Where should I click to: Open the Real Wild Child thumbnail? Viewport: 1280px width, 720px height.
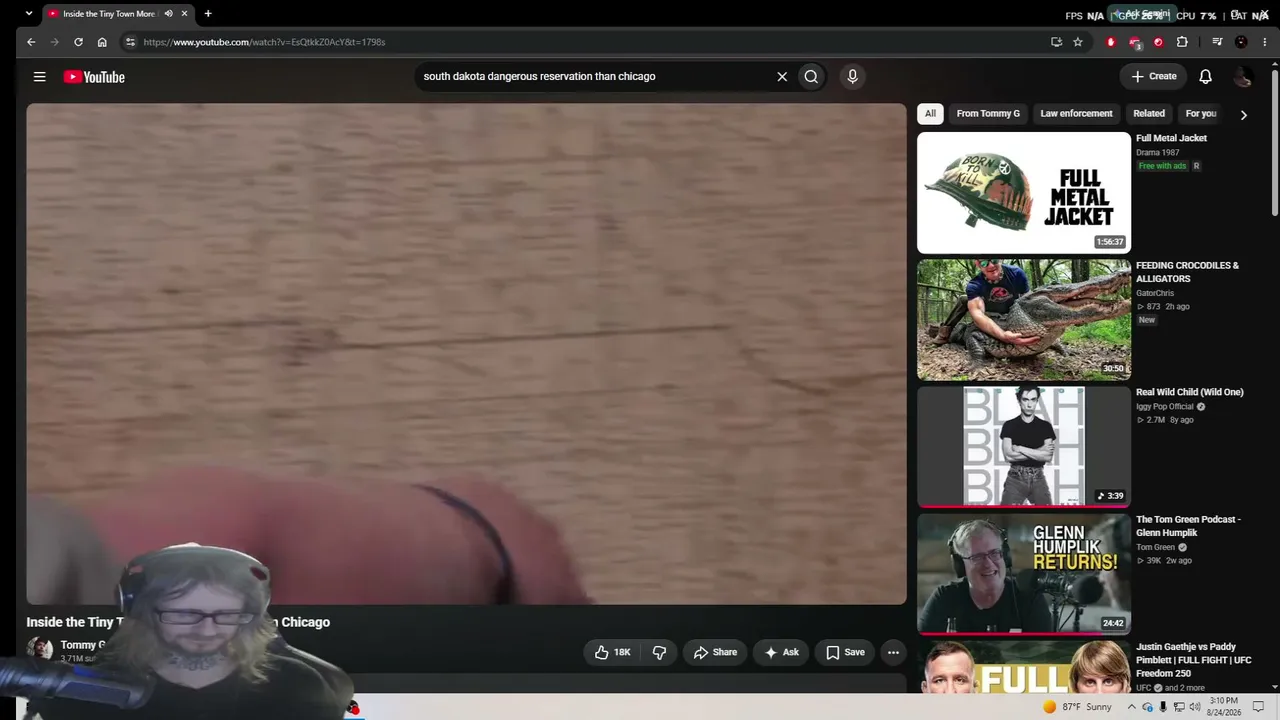[x=1024, y=447]
